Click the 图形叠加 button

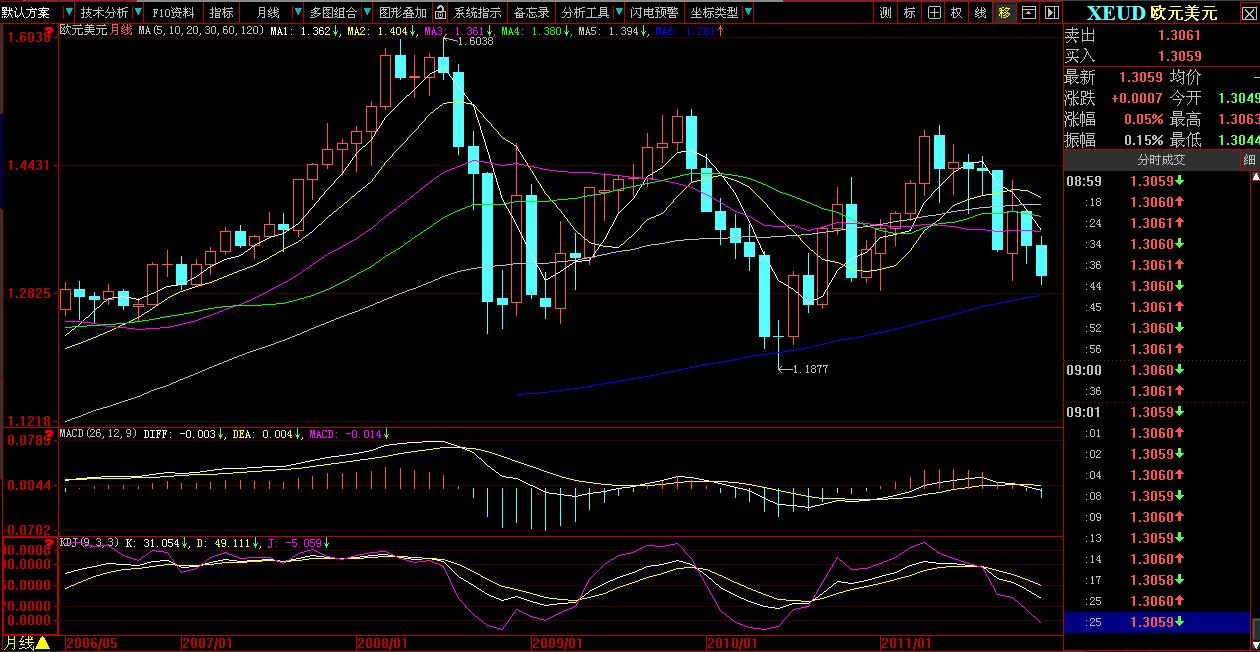click(x=402, y=13)
